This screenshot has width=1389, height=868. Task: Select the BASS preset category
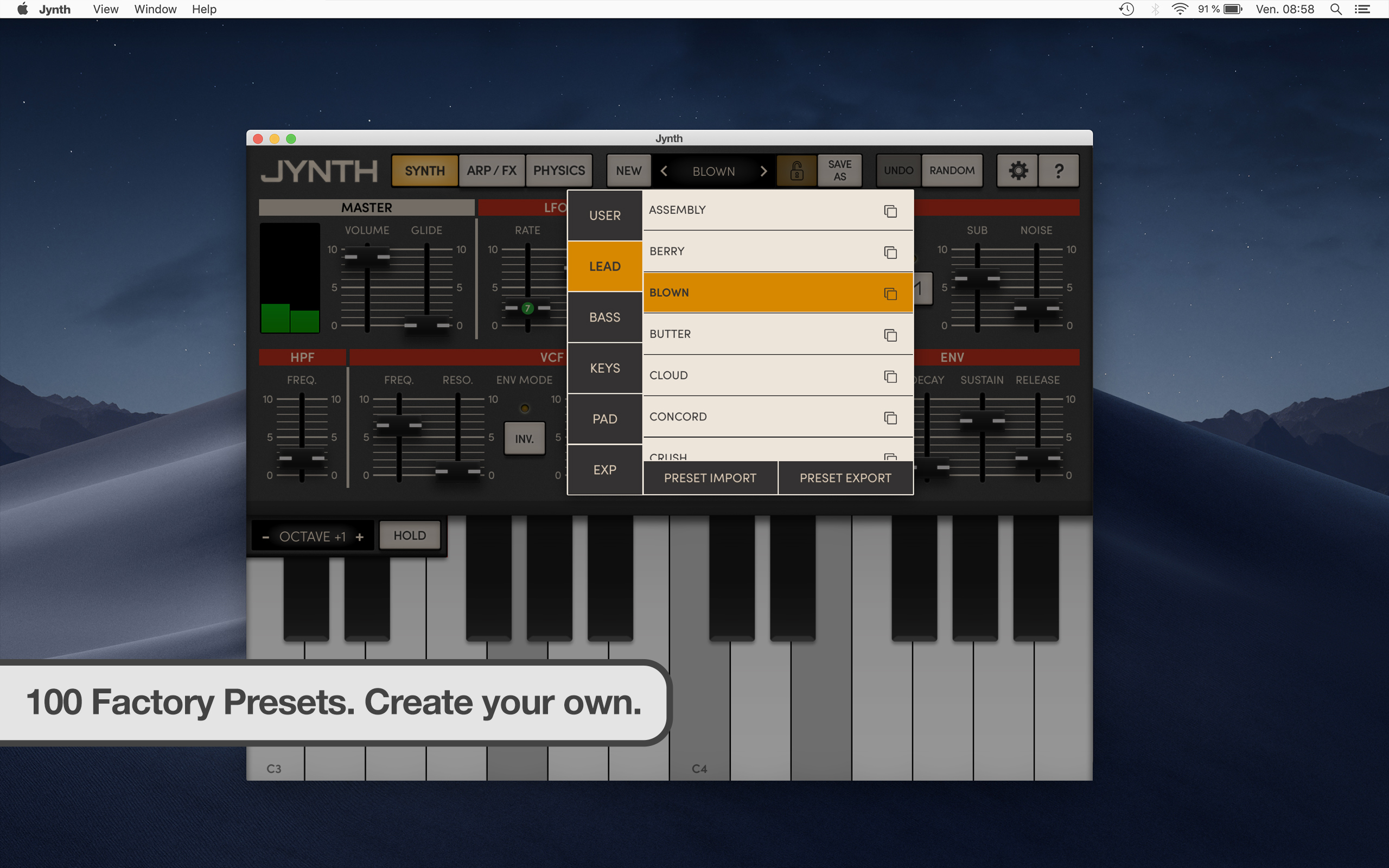604,317
